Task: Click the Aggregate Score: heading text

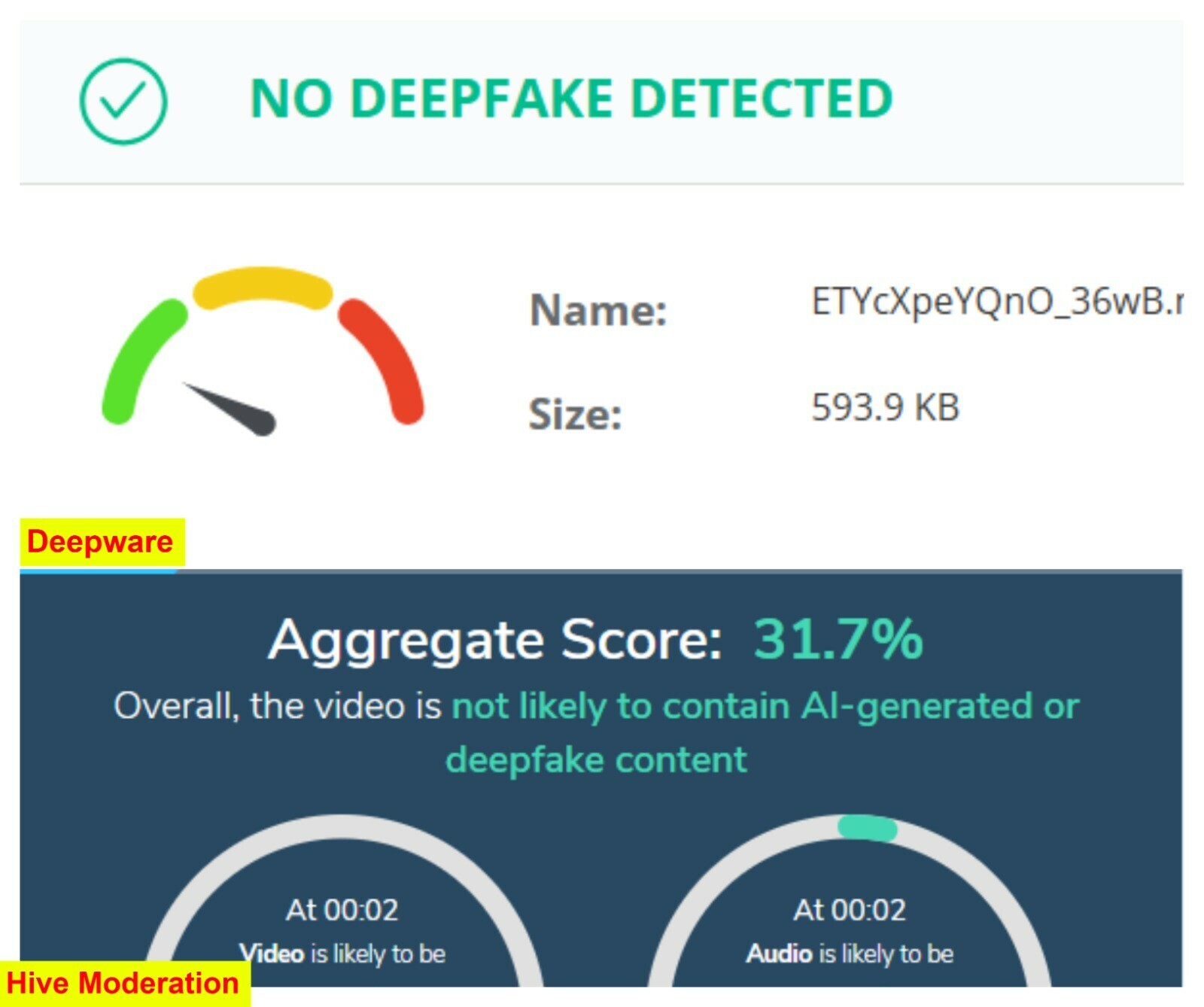Action: (x=495, y=640)
